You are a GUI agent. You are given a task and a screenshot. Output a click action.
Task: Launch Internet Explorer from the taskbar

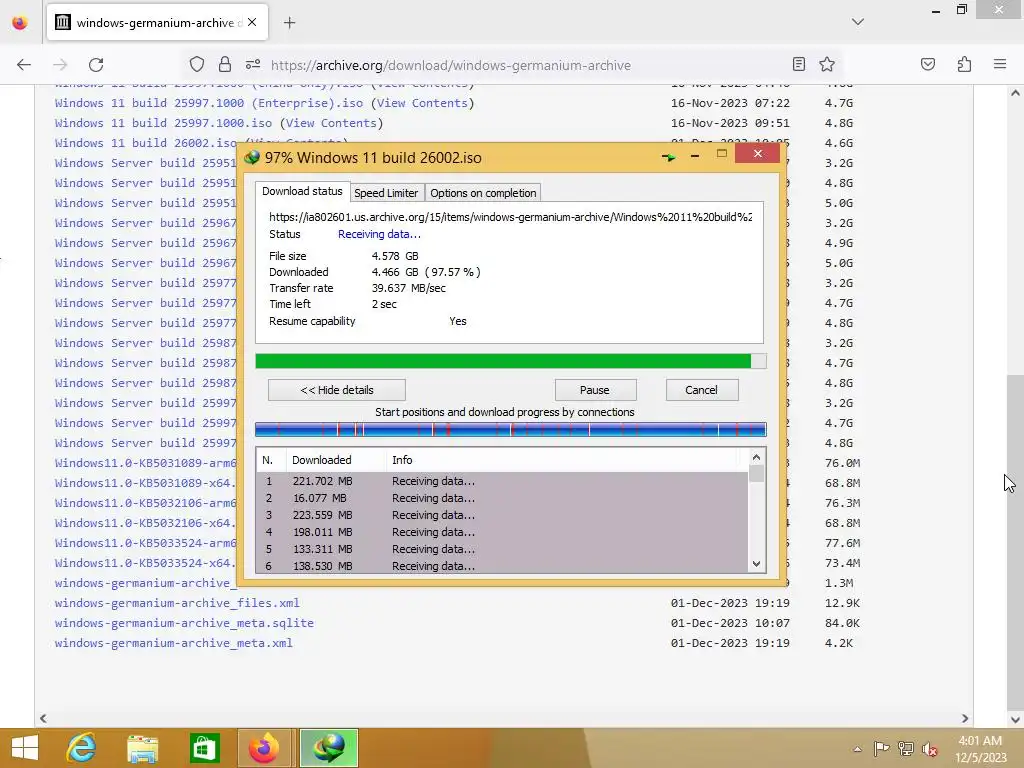click(x=82, y=748)
